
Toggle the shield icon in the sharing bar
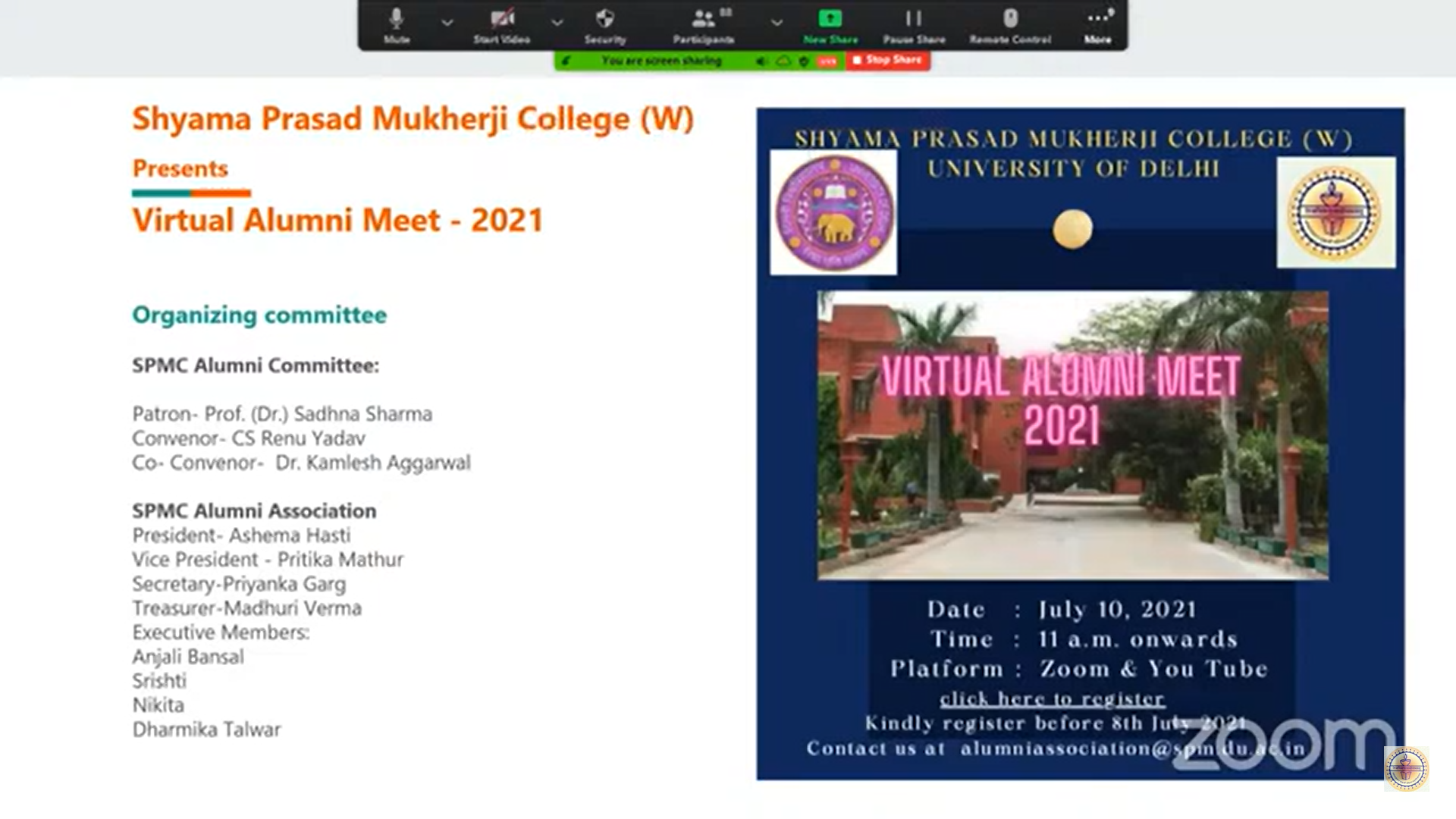click(803, 61)
